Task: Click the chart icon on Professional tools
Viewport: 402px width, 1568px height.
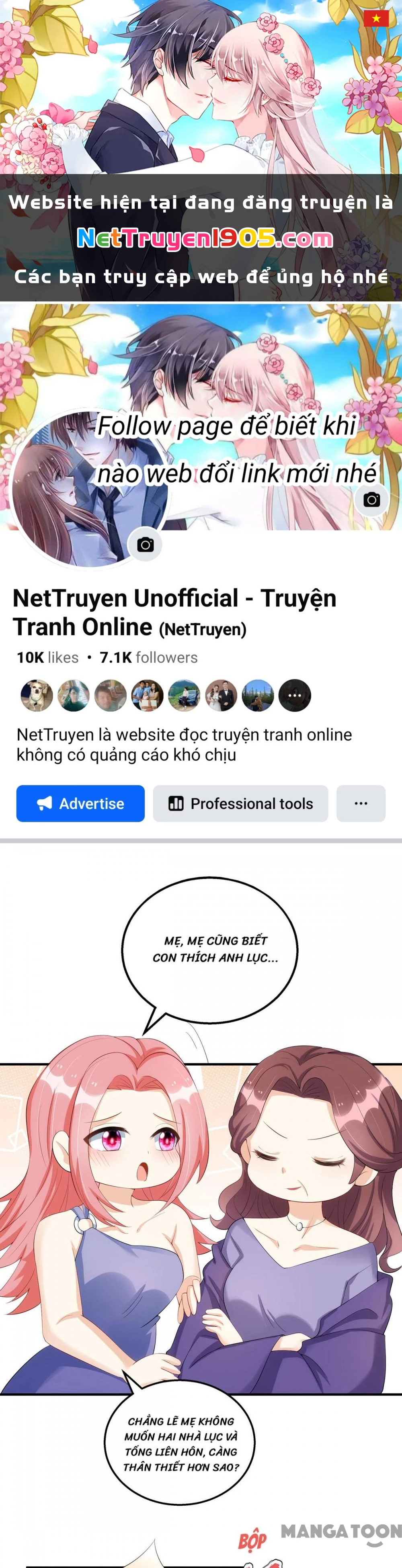Action: [176, 803]
